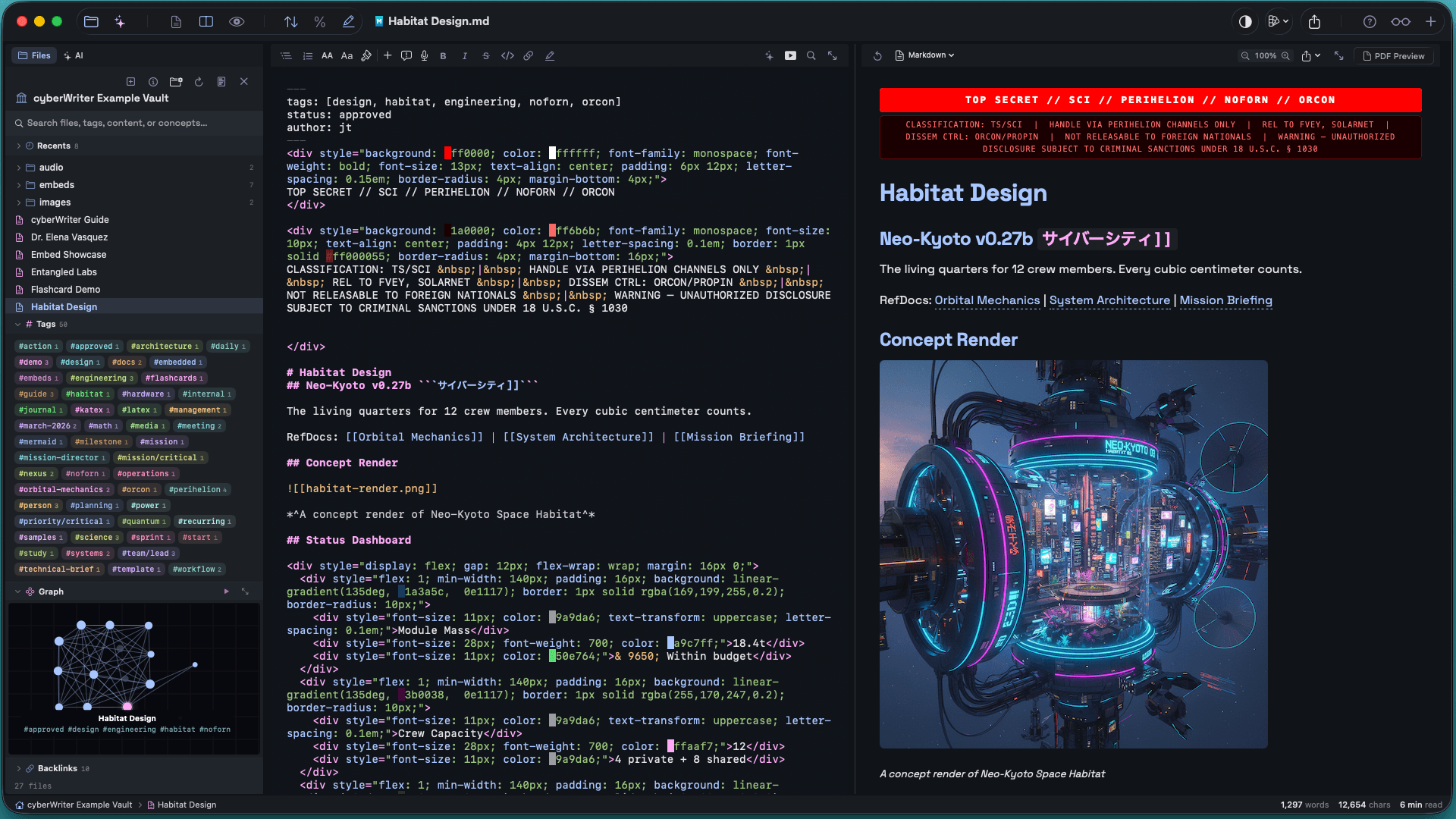Click the Aa title case button
The width and height of the screenshot is (1456, 819).
[x=347, y=56]
